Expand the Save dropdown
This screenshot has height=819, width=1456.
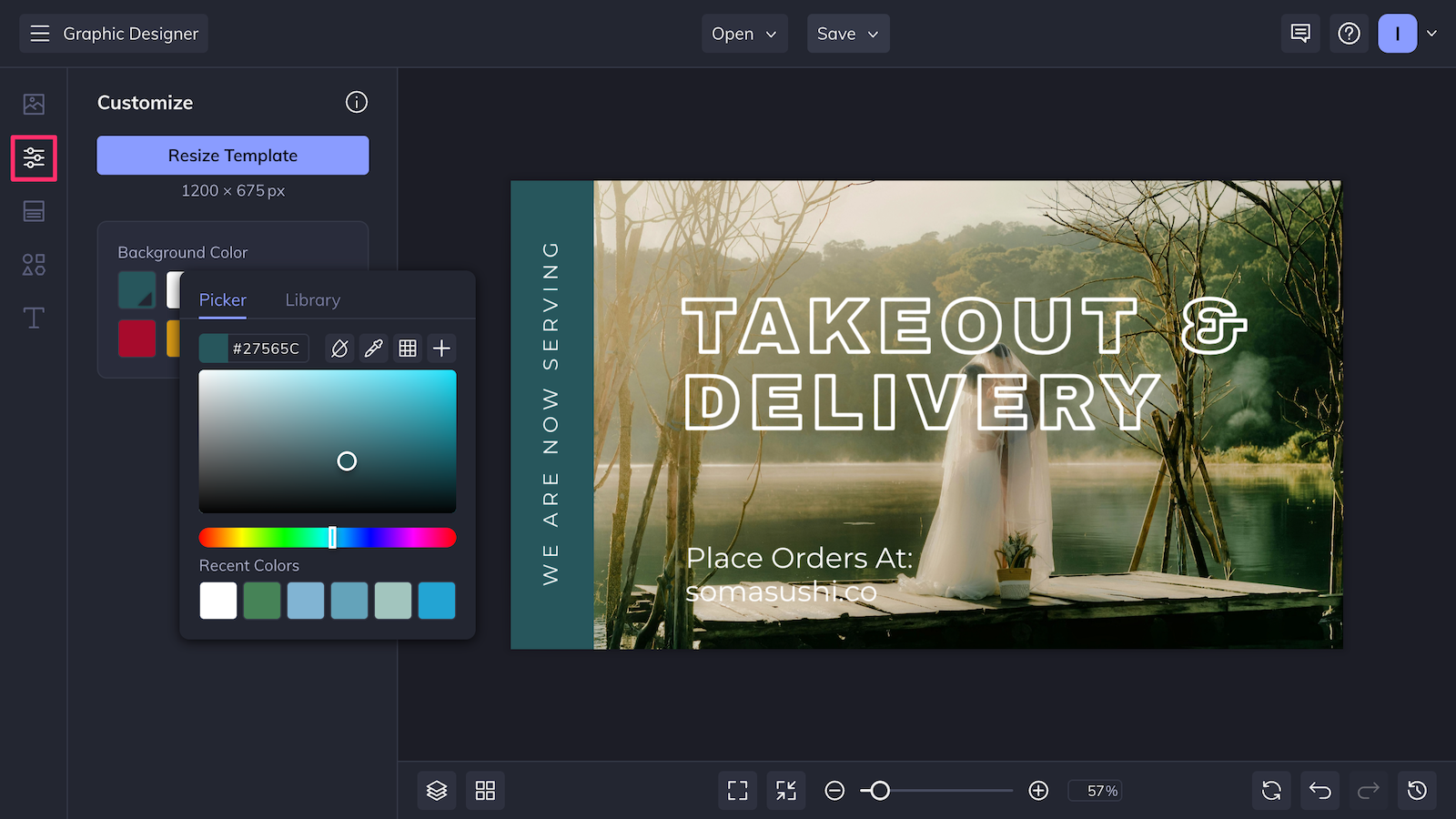click(x=847, y=34)
